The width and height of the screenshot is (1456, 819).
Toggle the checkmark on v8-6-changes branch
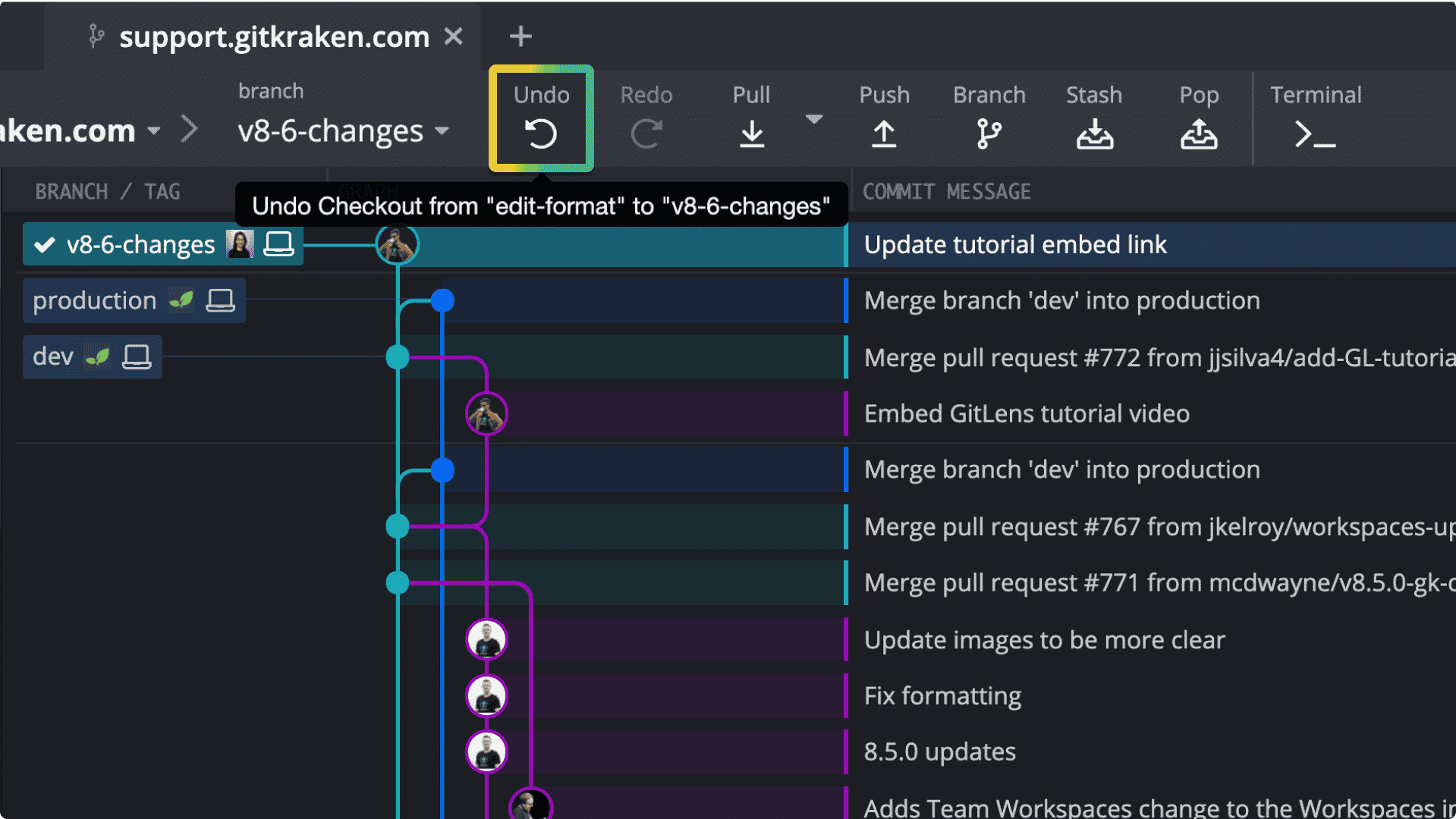tap(45, 244)
